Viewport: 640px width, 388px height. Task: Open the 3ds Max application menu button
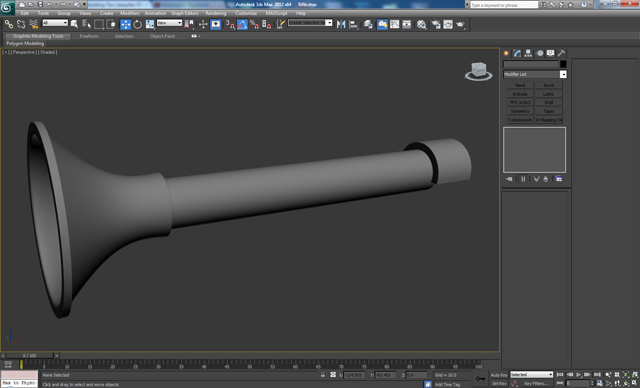click(7, 7)
